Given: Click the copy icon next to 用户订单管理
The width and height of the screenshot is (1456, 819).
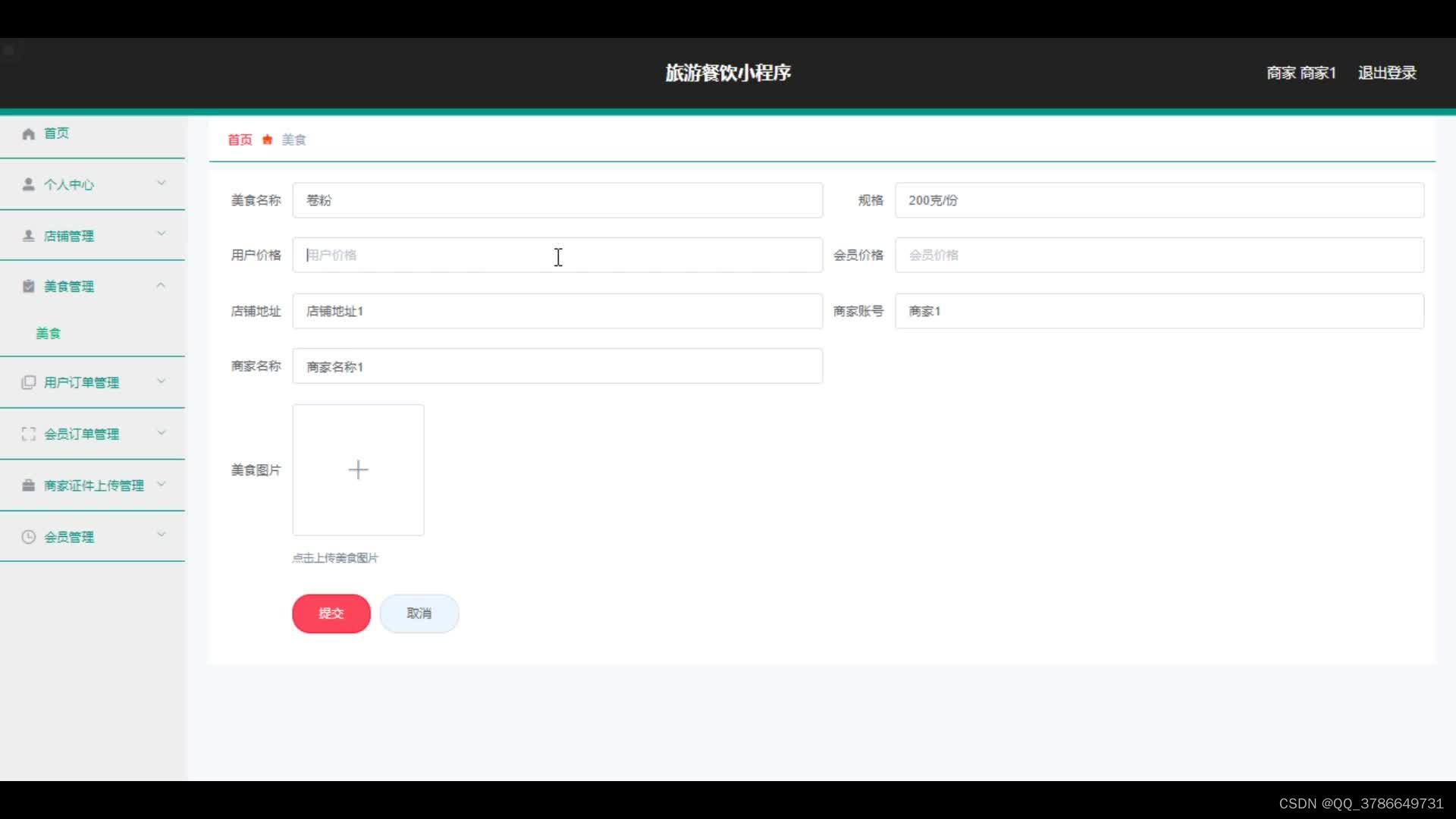Looking at the screenshot, I should point(29,382).
